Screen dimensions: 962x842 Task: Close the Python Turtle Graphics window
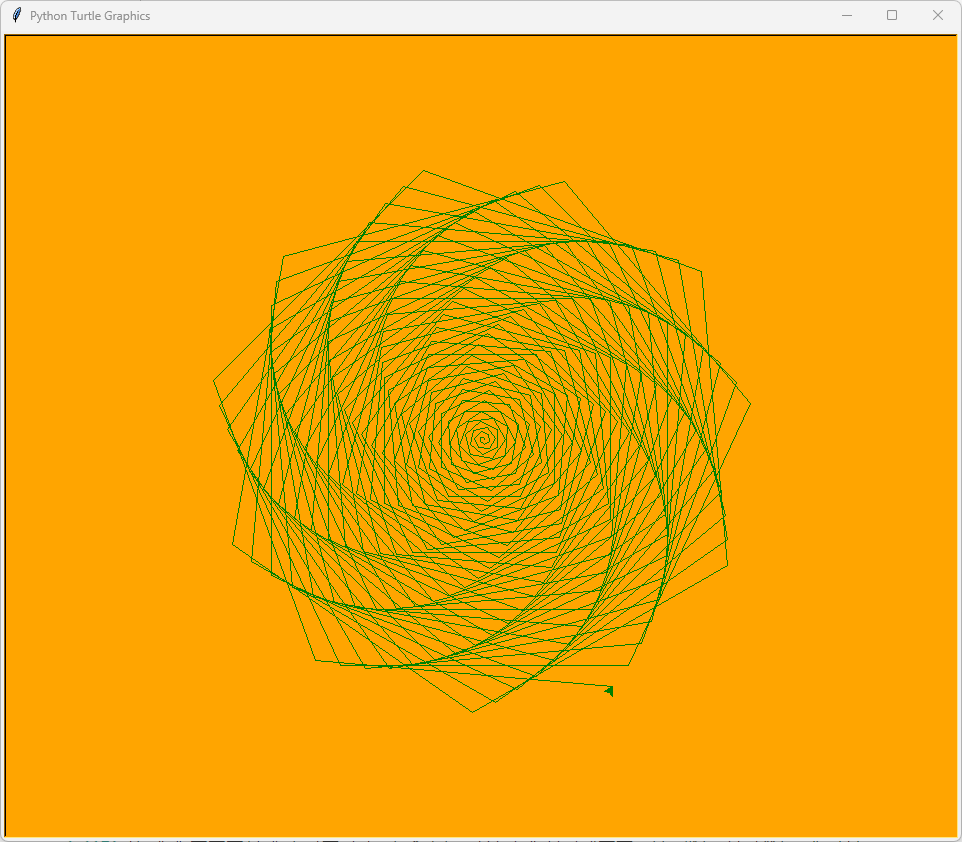pos(938,15)
